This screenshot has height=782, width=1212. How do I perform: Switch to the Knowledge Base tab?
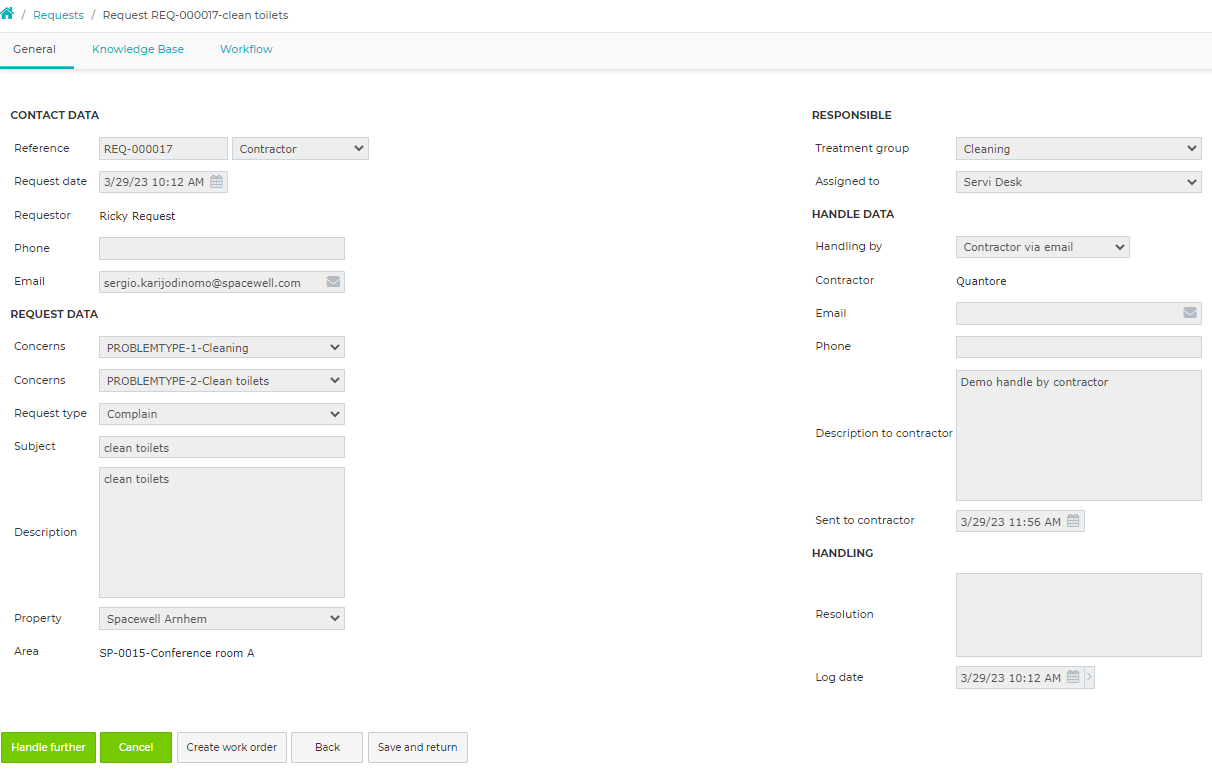coord(138,49)
